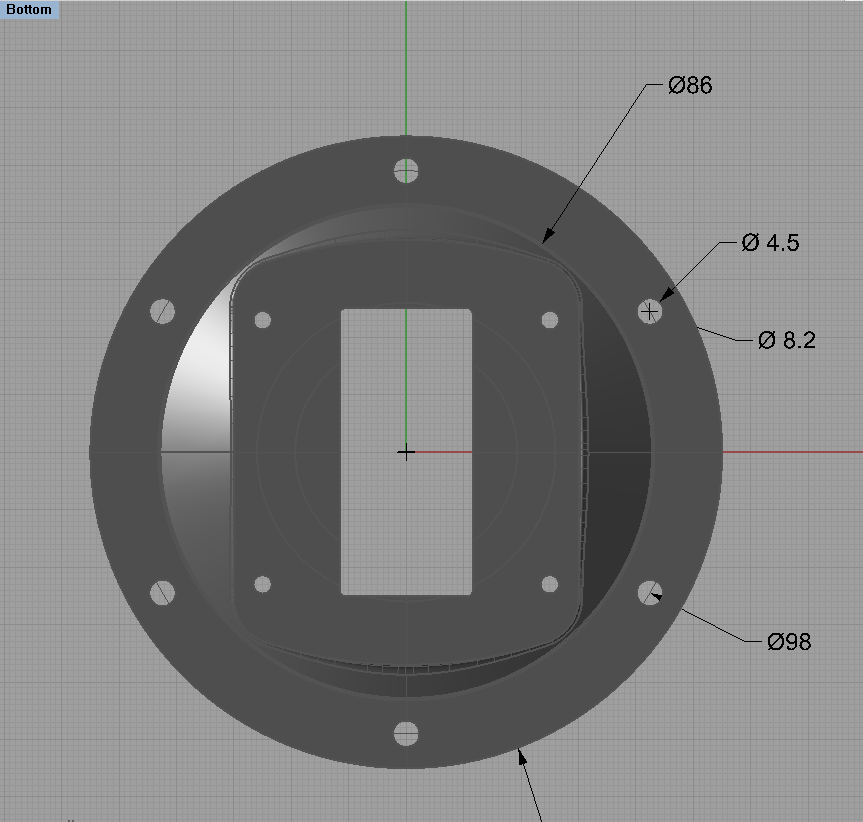
Task: Pick the rectangular cutout in the center plate
Action: (406, 452)
